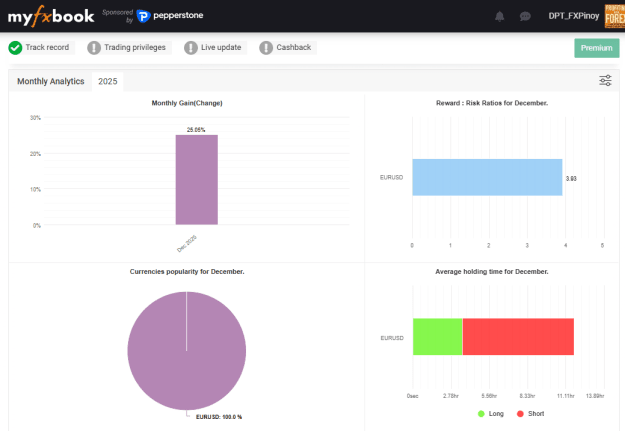The height and width of the screenshot is (431, 625).
Task: Click the Currencies popularity for December title
Action: tap(187, 272)
